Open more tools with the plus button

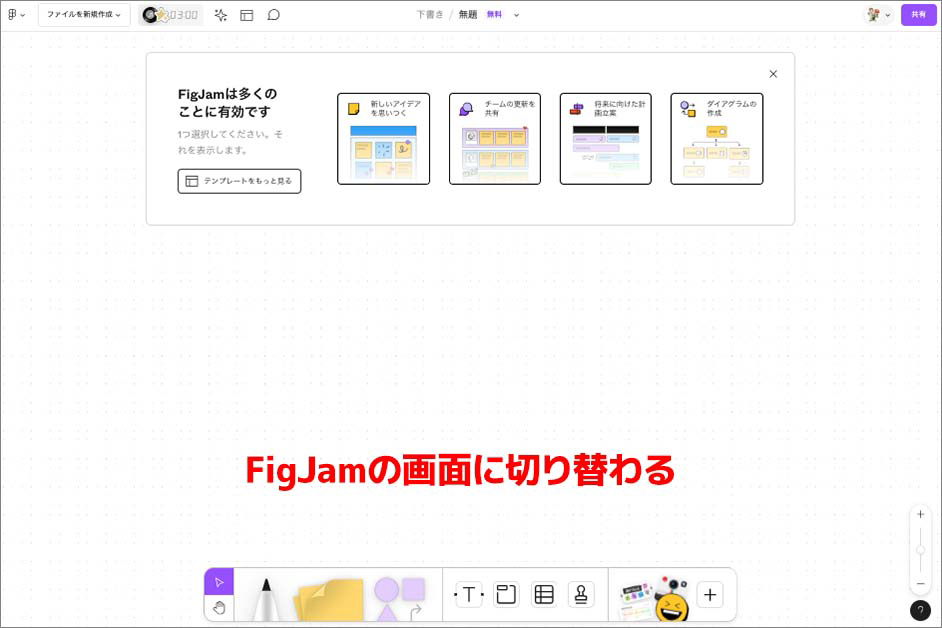(x=710, y=594)
